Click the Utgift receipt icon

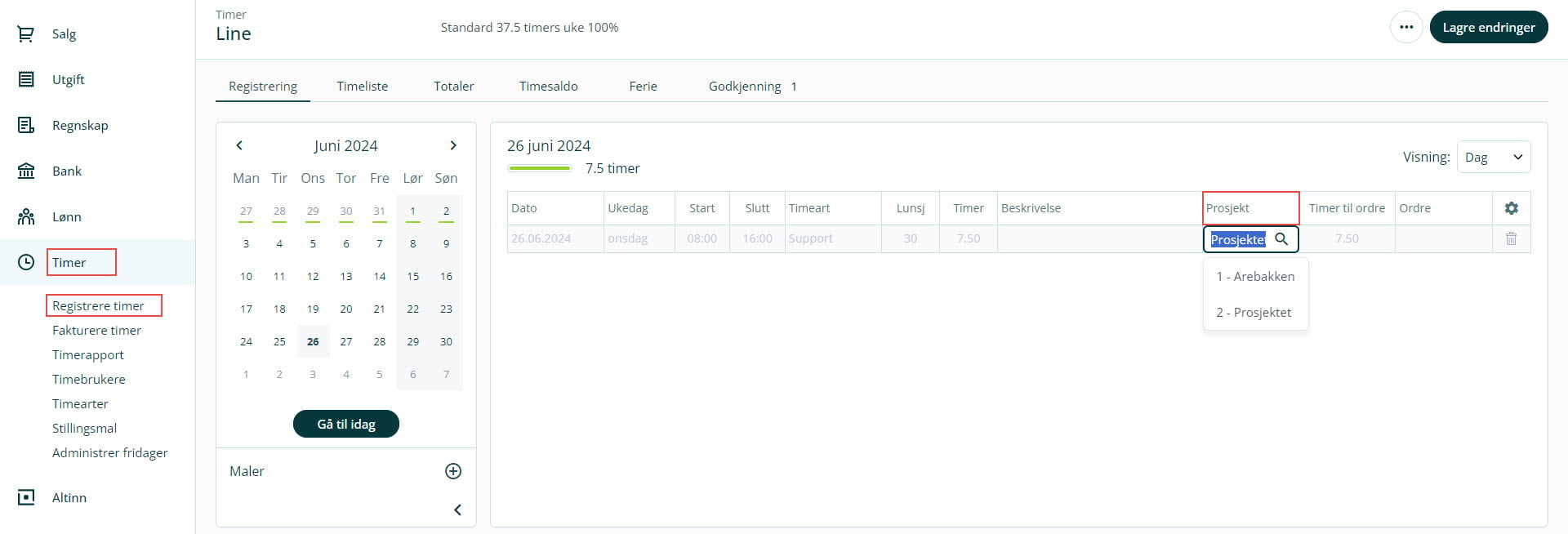click(x=26, y=80)
